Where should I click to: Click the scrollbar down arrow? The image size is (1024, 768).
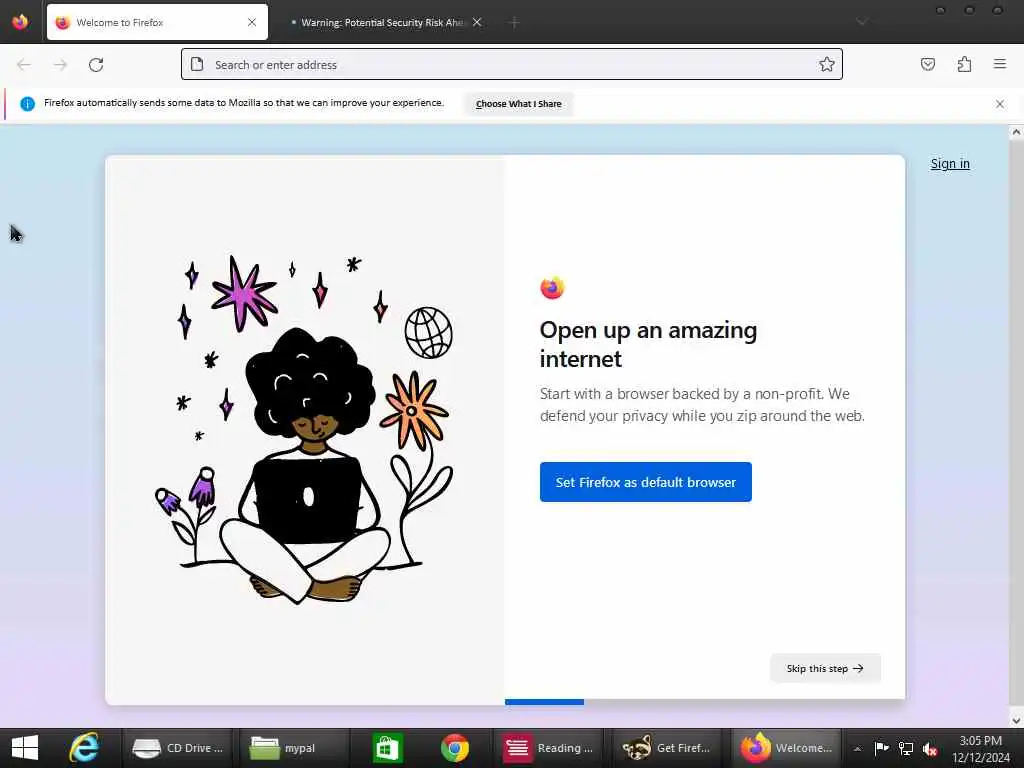1016,720
